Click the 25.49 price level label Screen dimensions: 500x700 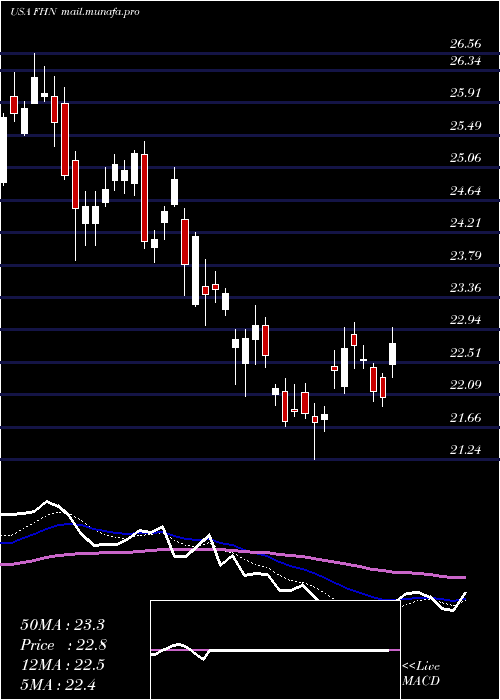coord(466,125)
